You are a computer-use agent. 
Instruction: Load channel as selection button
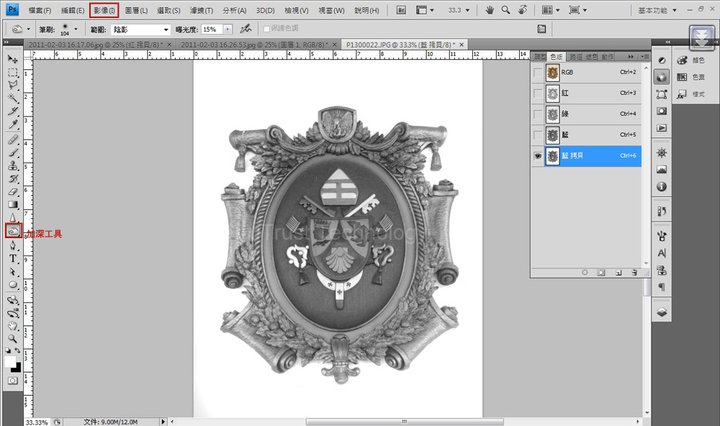click(x=585, y=273)
